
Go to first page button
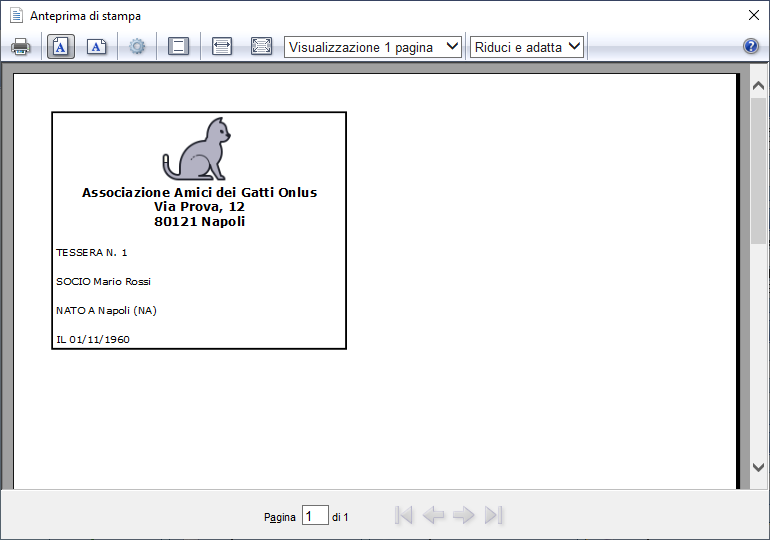[x=404, y=515]
